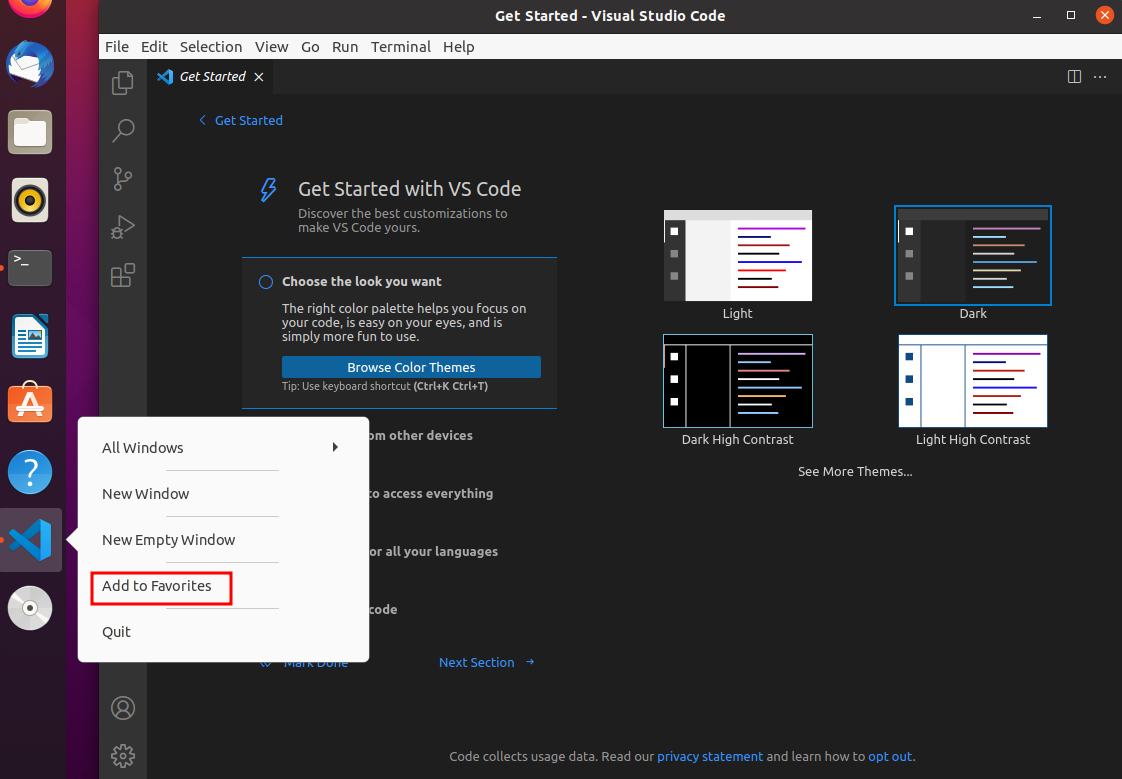Open Firefox from the dock
Viewport: 1122px width, 779px height.
pyautogui.click(x=30, y=7)
